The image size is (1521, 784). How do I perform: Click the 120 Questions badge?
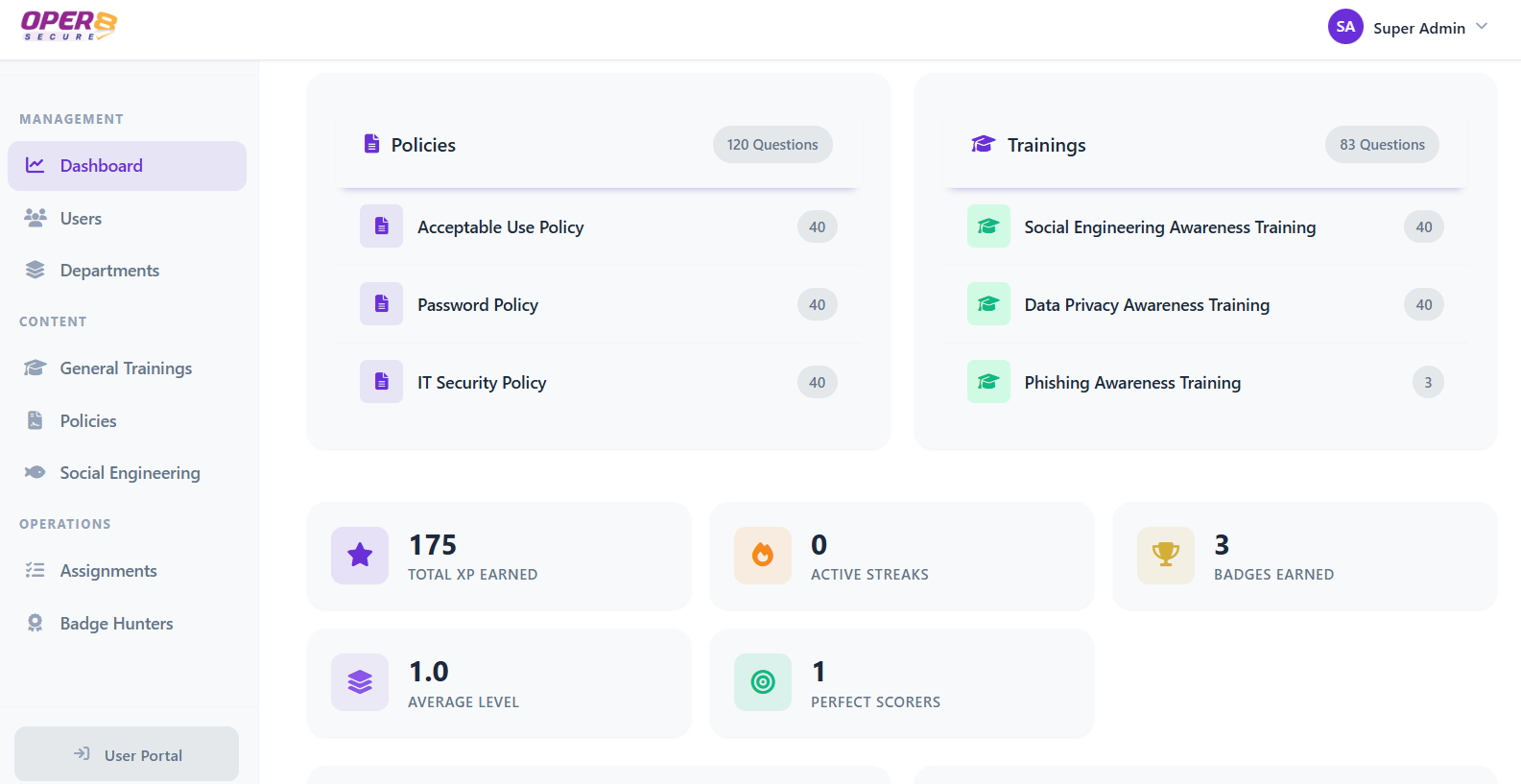click(772, 145)
